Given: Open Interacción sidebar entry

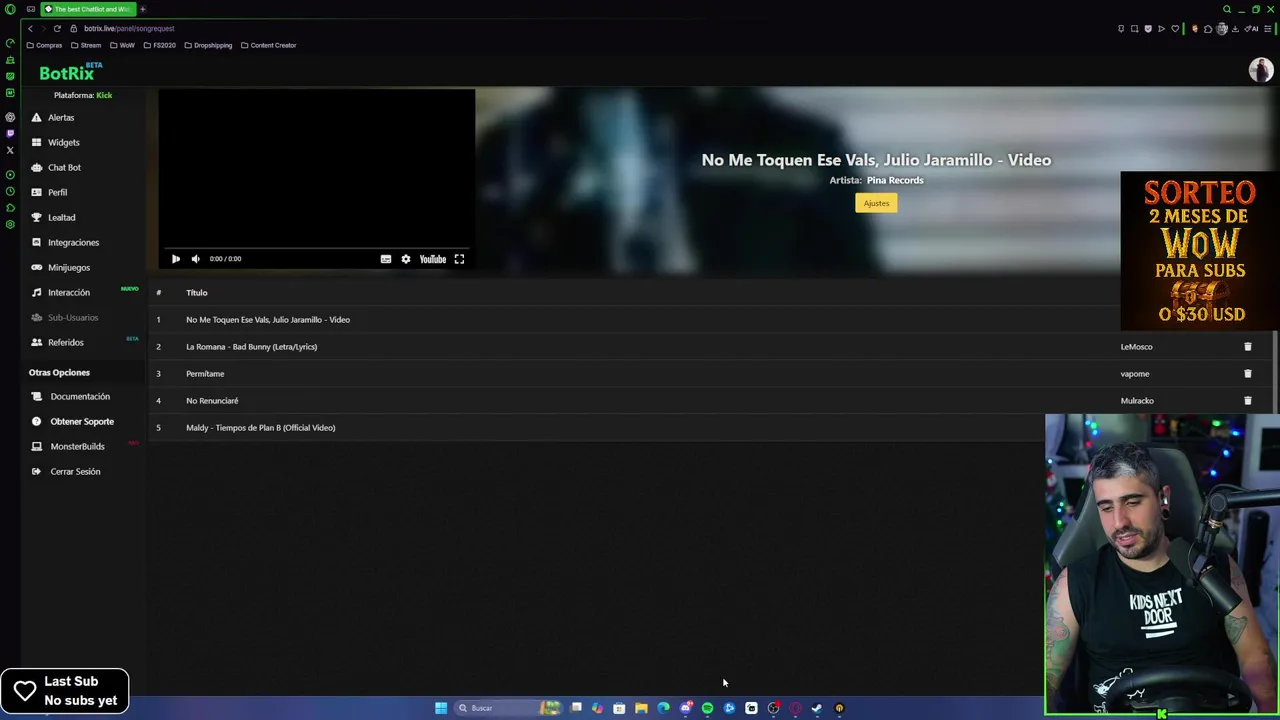Looking at the screenshot, I should [x=68, y=293].
